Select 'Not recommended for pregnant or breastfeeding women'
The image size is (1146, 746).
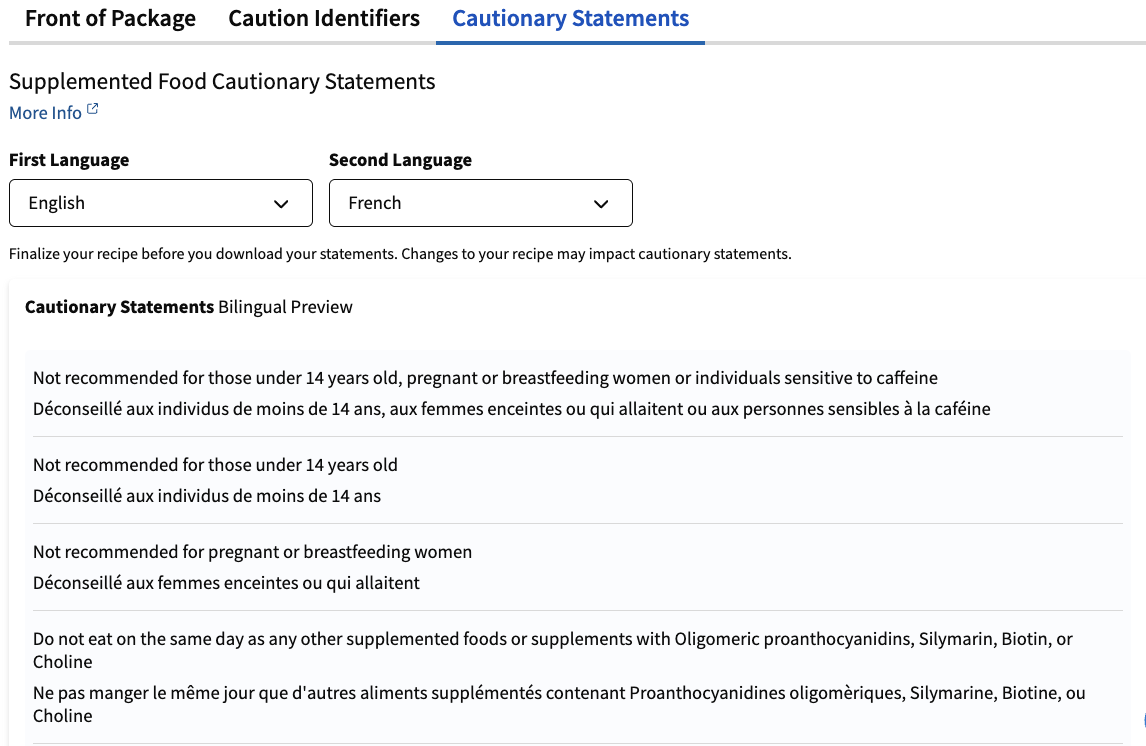[x=252, y=552]
